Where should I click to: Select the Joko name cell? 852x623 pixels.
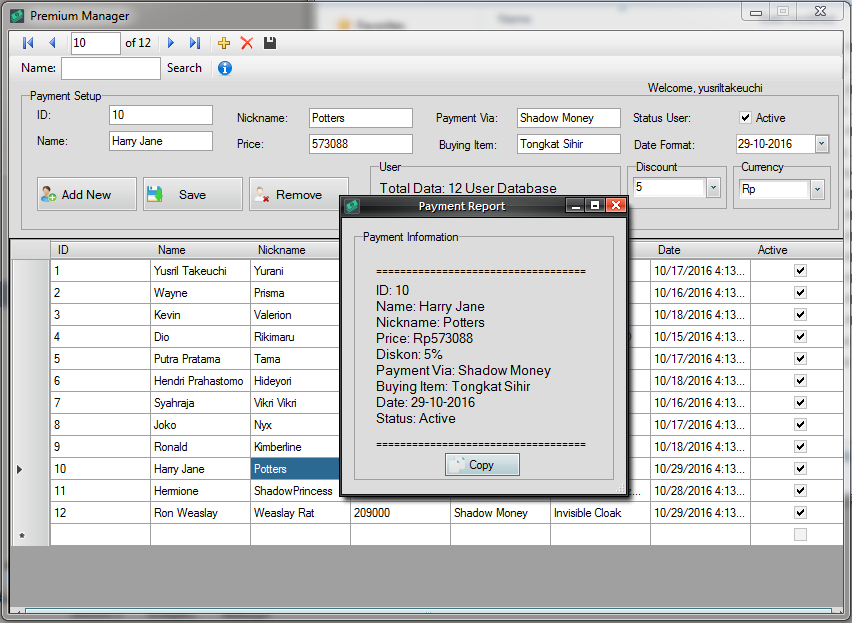[x=201, y=425]
